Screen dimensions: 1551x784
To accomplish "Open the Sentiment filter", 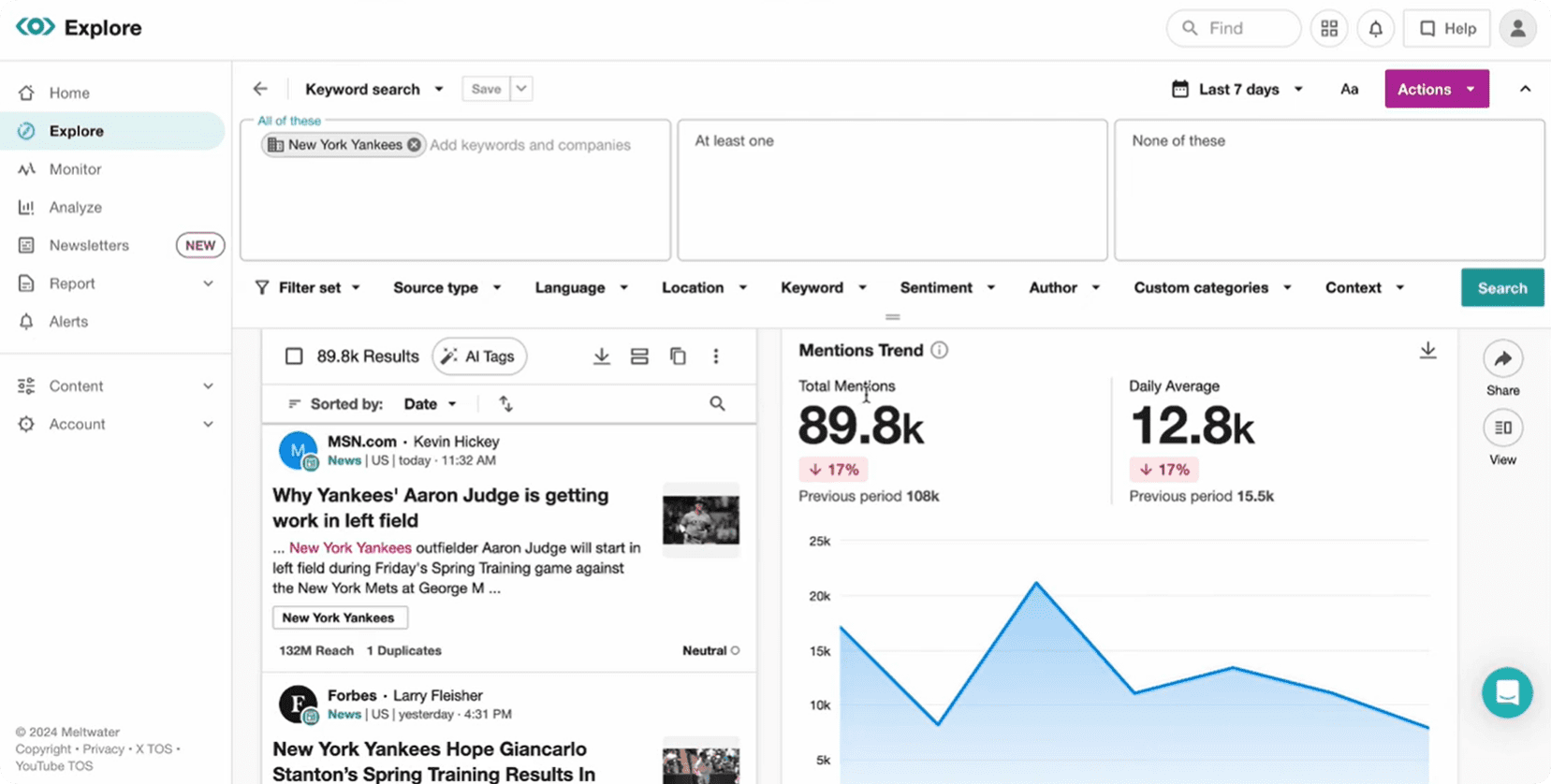I will [947, 288].
